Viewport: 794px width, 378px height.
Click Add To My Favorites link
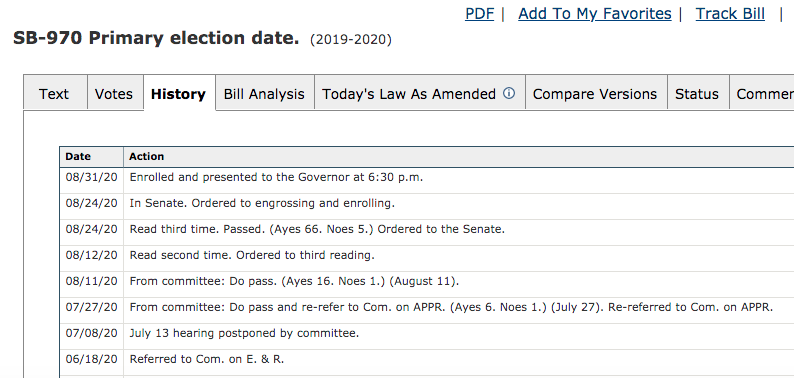[594, 14]
